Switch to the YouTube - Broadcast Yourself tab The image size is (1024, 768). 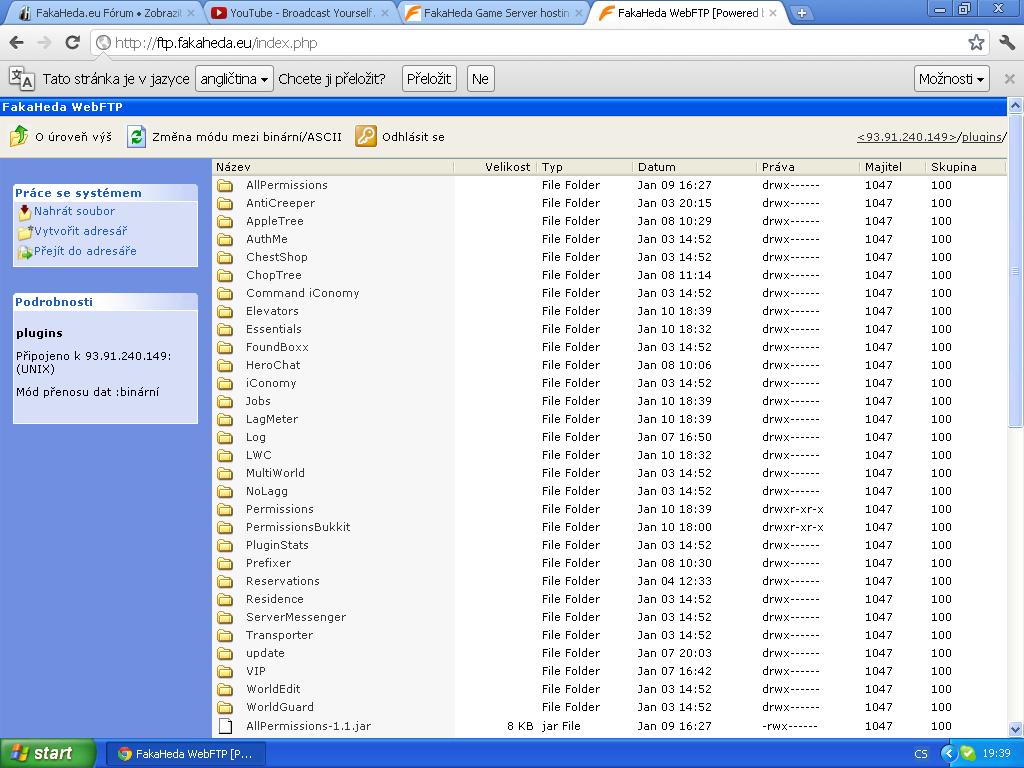coord(300,13)
